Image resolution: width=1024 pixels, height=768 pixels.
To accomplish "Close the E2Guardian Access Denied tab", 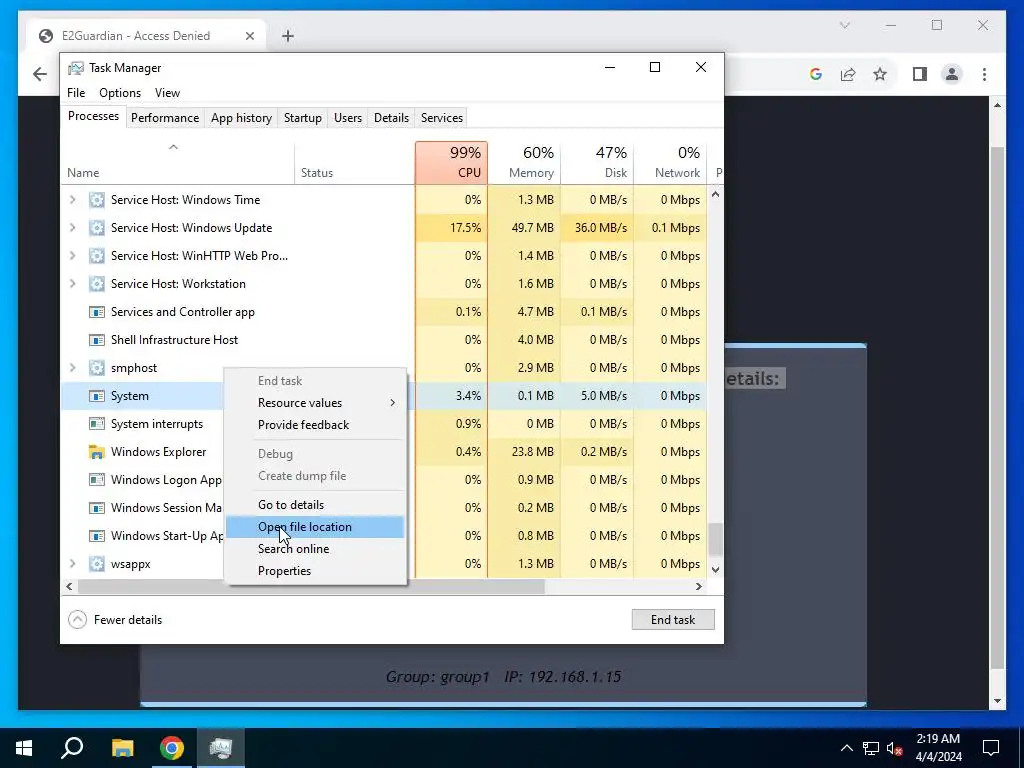I will (x=249, y=36).
